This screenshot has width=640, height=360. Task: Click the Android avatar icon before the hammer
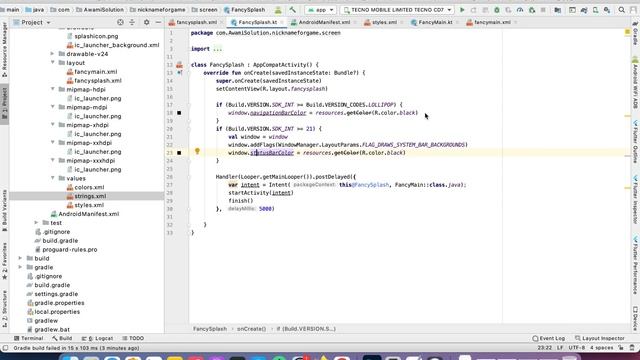click(x=278, y=10)
